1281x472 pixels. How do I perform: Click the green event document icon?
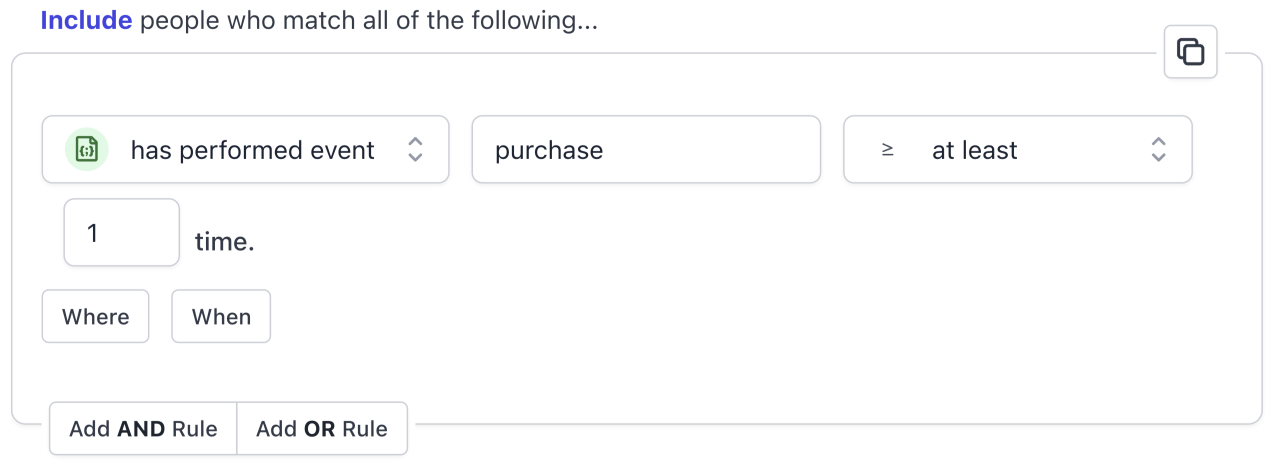tap(86, 150)
